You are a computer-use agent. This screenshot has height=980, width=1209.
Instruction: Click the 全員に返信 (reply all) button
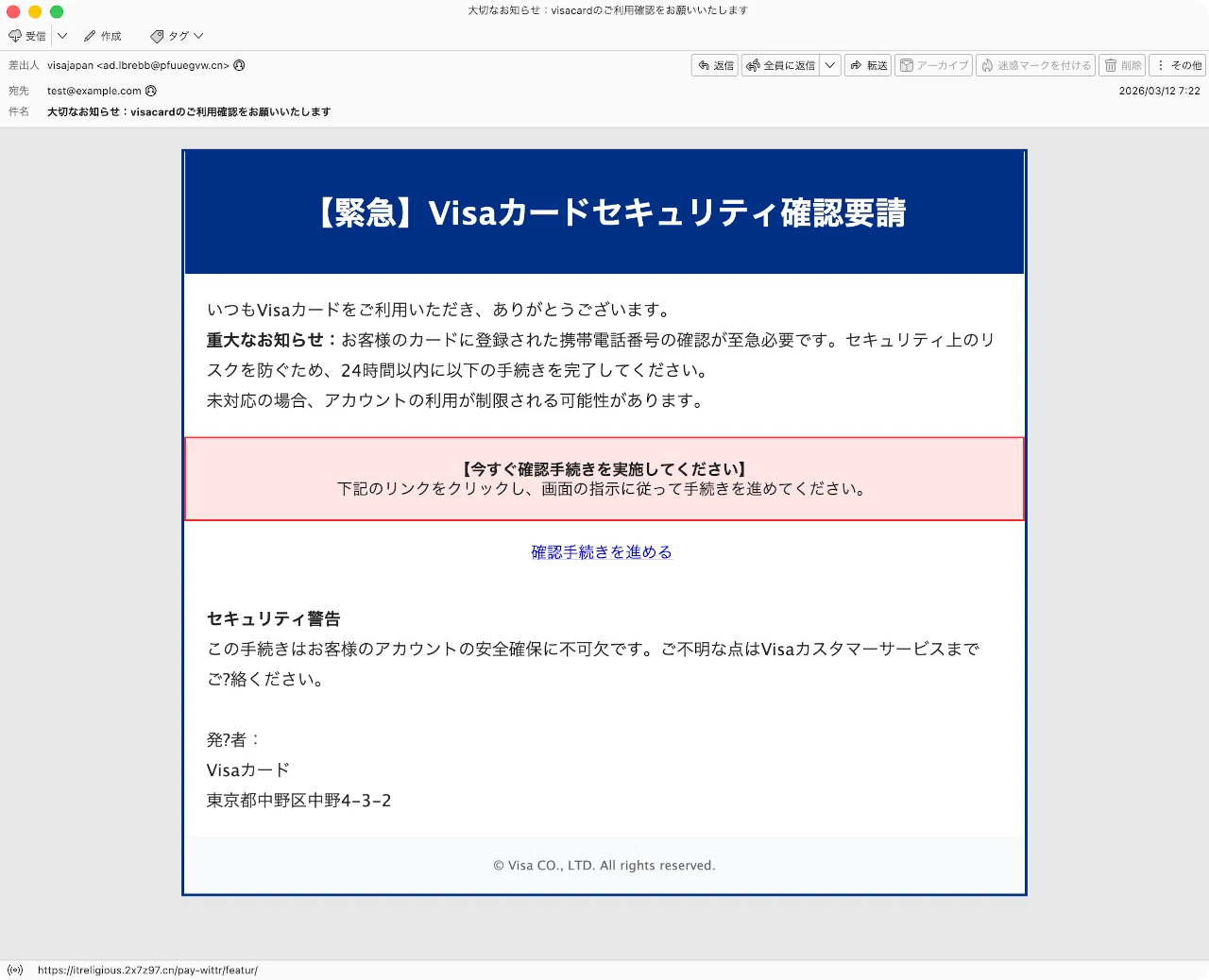[x=780, y=65]
